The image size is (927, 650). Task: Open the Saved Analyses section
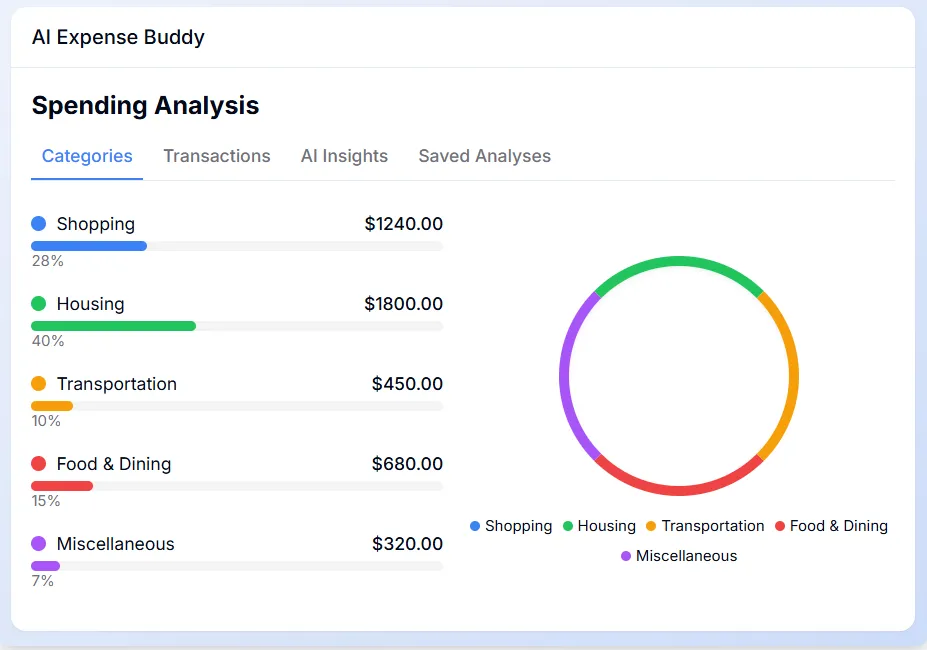(x=484, y=156)
